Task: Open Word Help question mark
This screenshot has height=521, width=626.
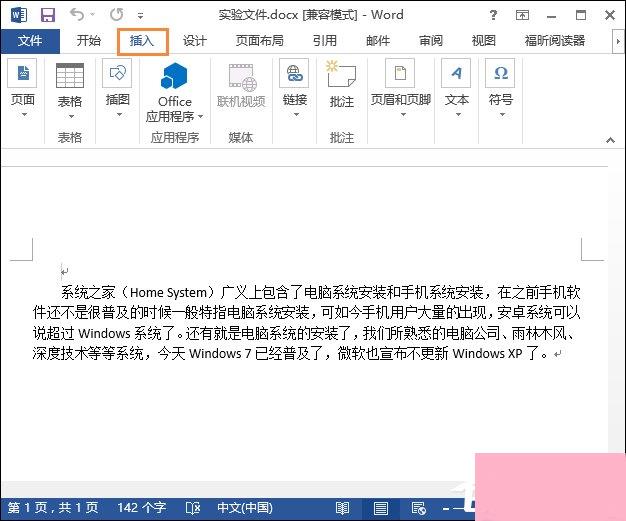Action: point(493,15)
